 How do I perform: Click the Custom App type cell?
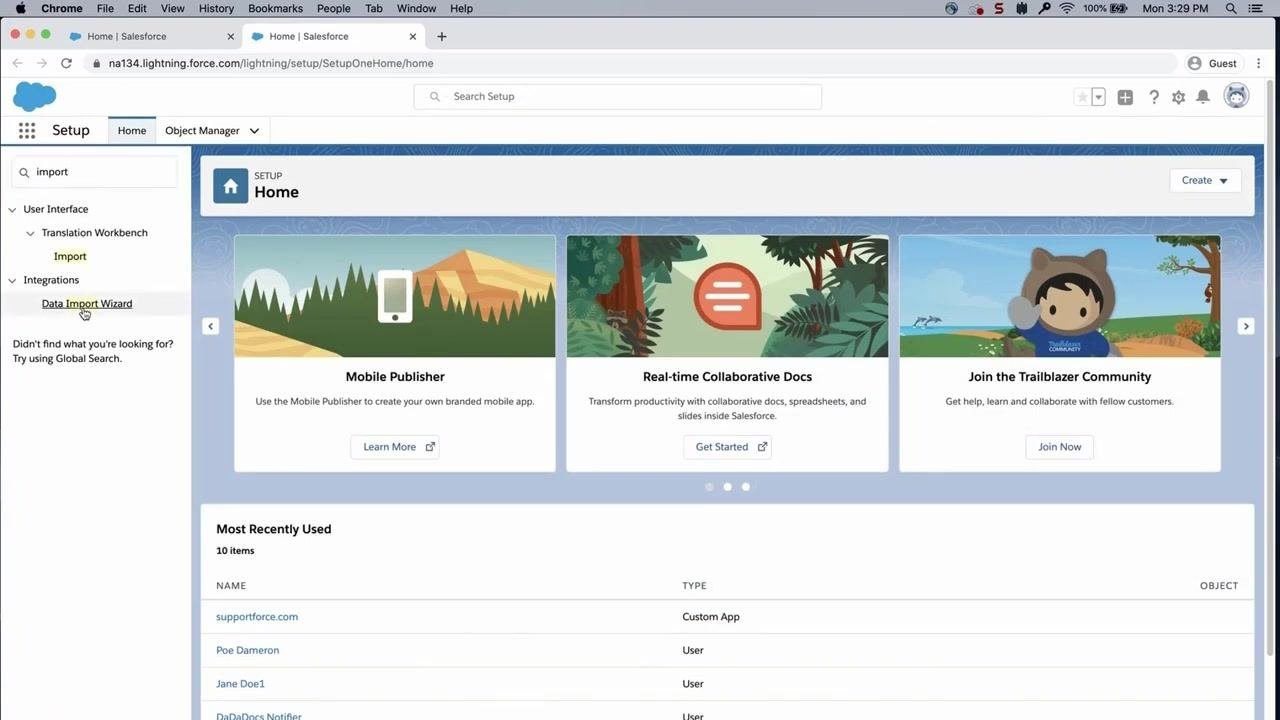tap(711, 617)
